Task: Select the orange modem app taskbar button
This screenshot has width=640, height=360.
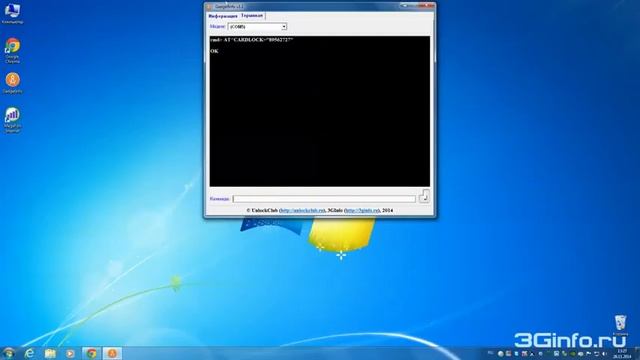Action: [112, 353]
